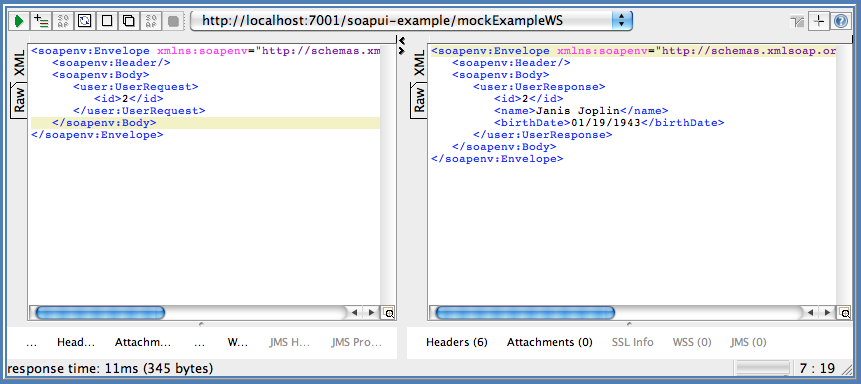Image resolution: width=861 pixels, height=384 pixels.
Task: Expand request panel with right arrow on divider
Action: coord(401,51)
